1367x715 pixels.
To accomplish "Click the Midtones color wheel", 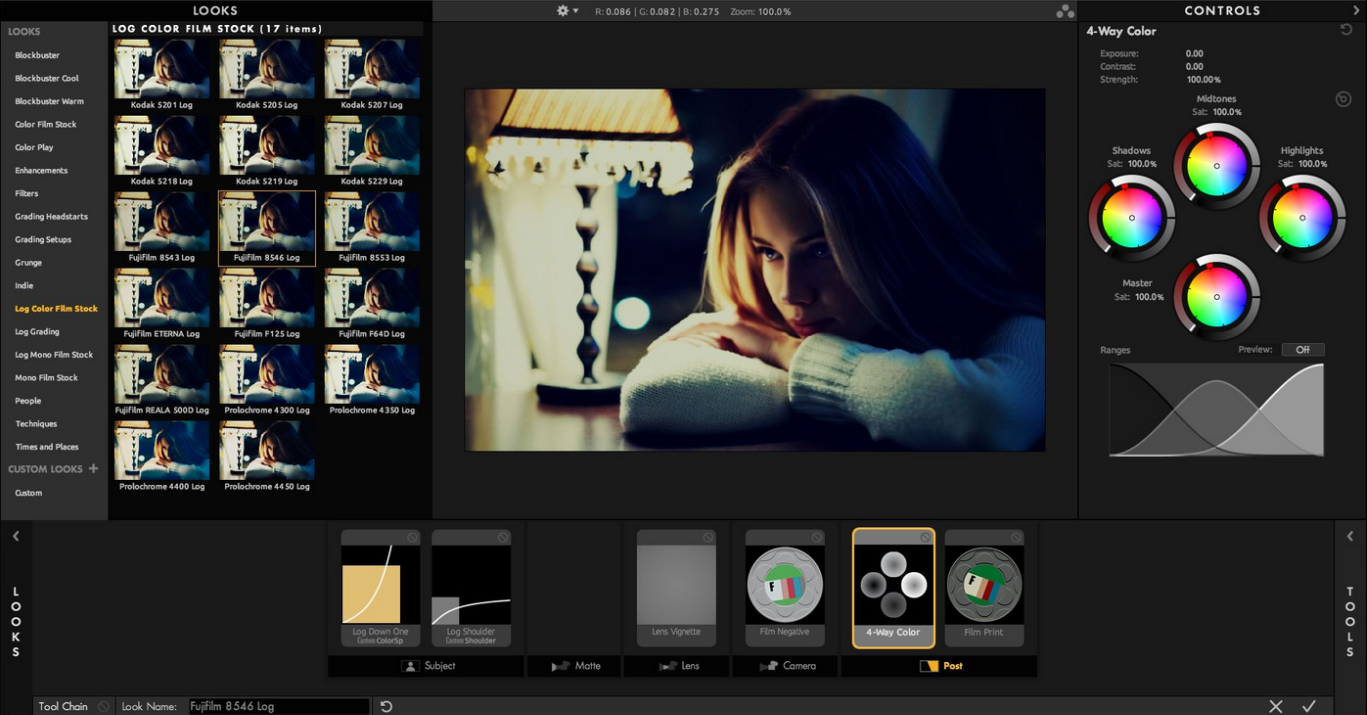I will (x=1217, y=166).
